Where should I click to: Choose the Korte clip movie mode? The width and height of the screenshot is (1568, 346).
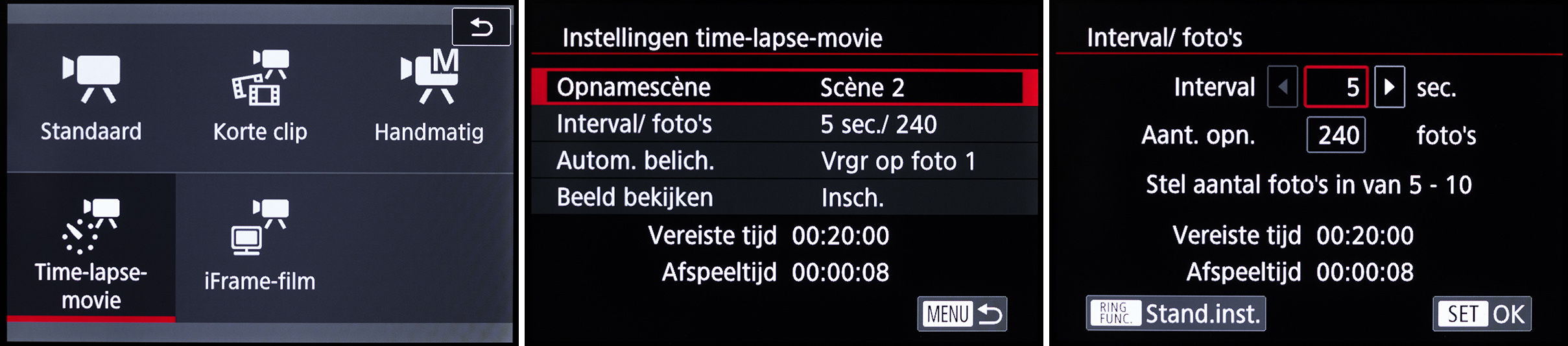tap(260, 97)
